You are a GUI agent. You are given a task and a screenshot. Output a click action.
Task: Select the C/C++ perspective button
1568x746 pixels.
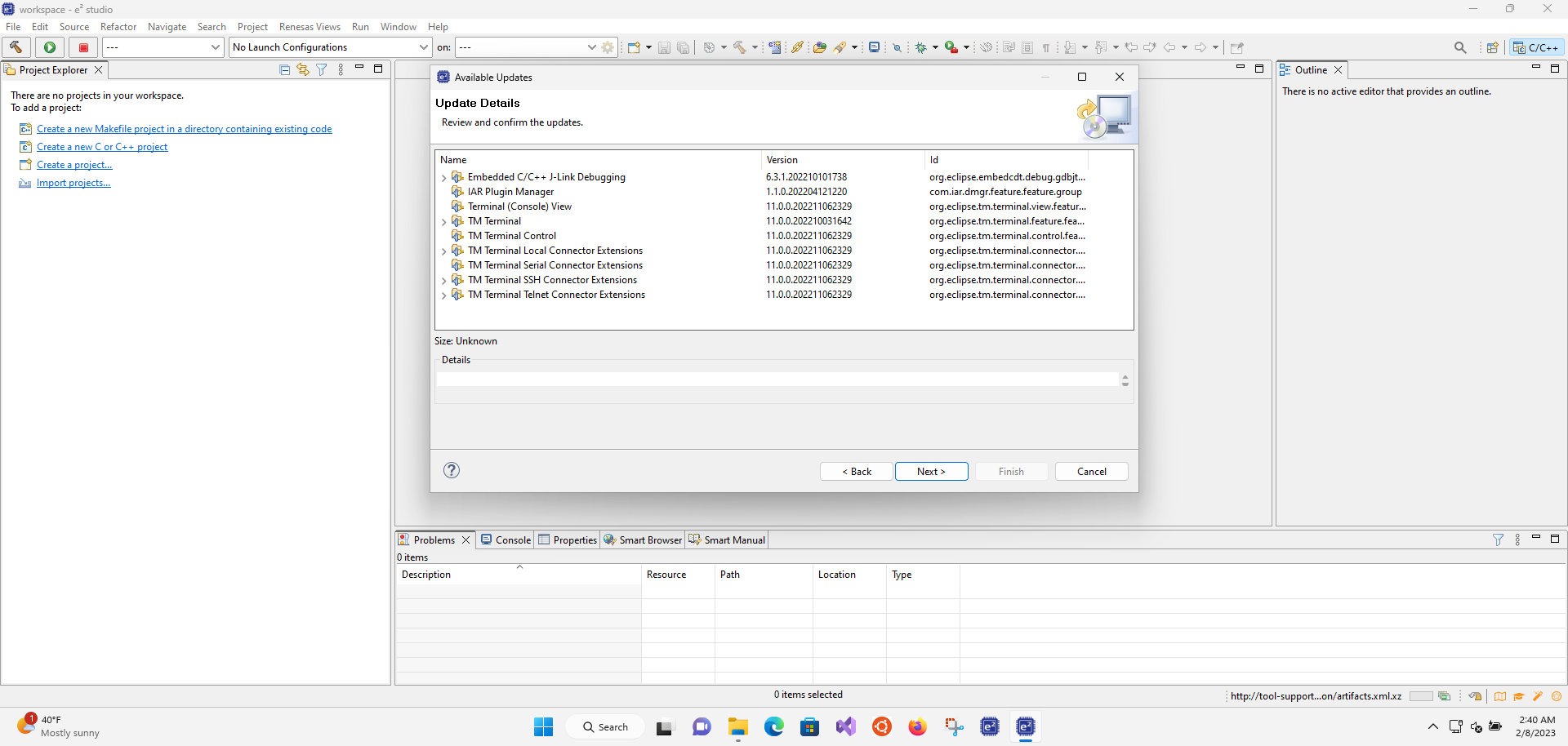(x=1536, y=47)
